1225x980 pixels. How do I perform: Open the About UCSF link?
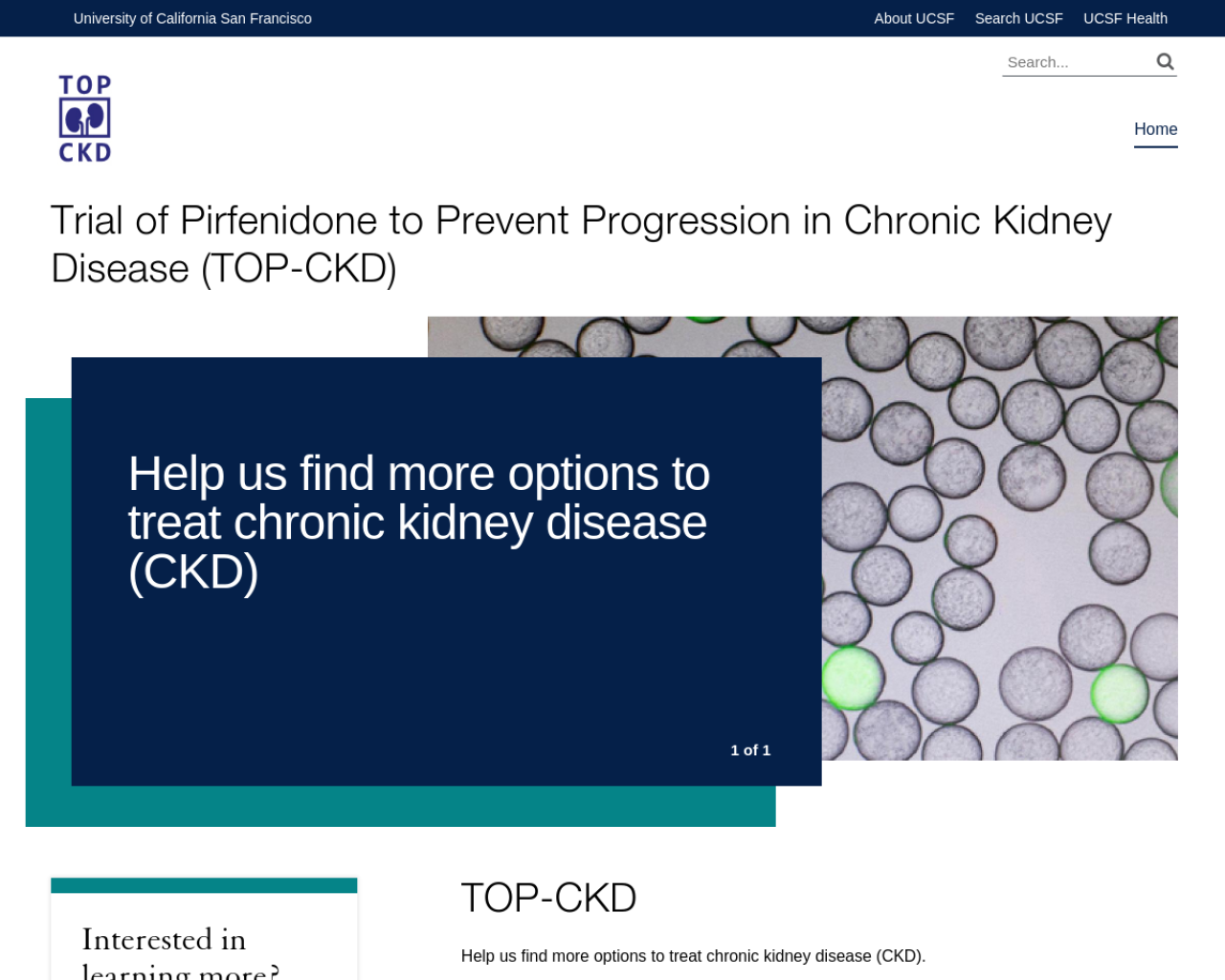914,18
